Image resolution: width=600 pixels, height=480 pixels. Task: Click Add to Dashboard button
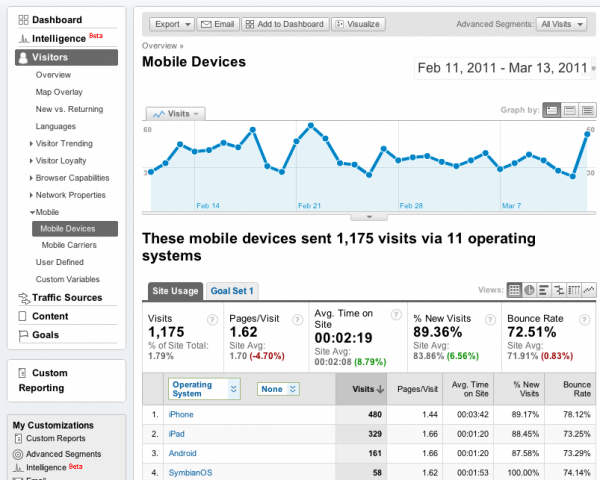point(285,24)
